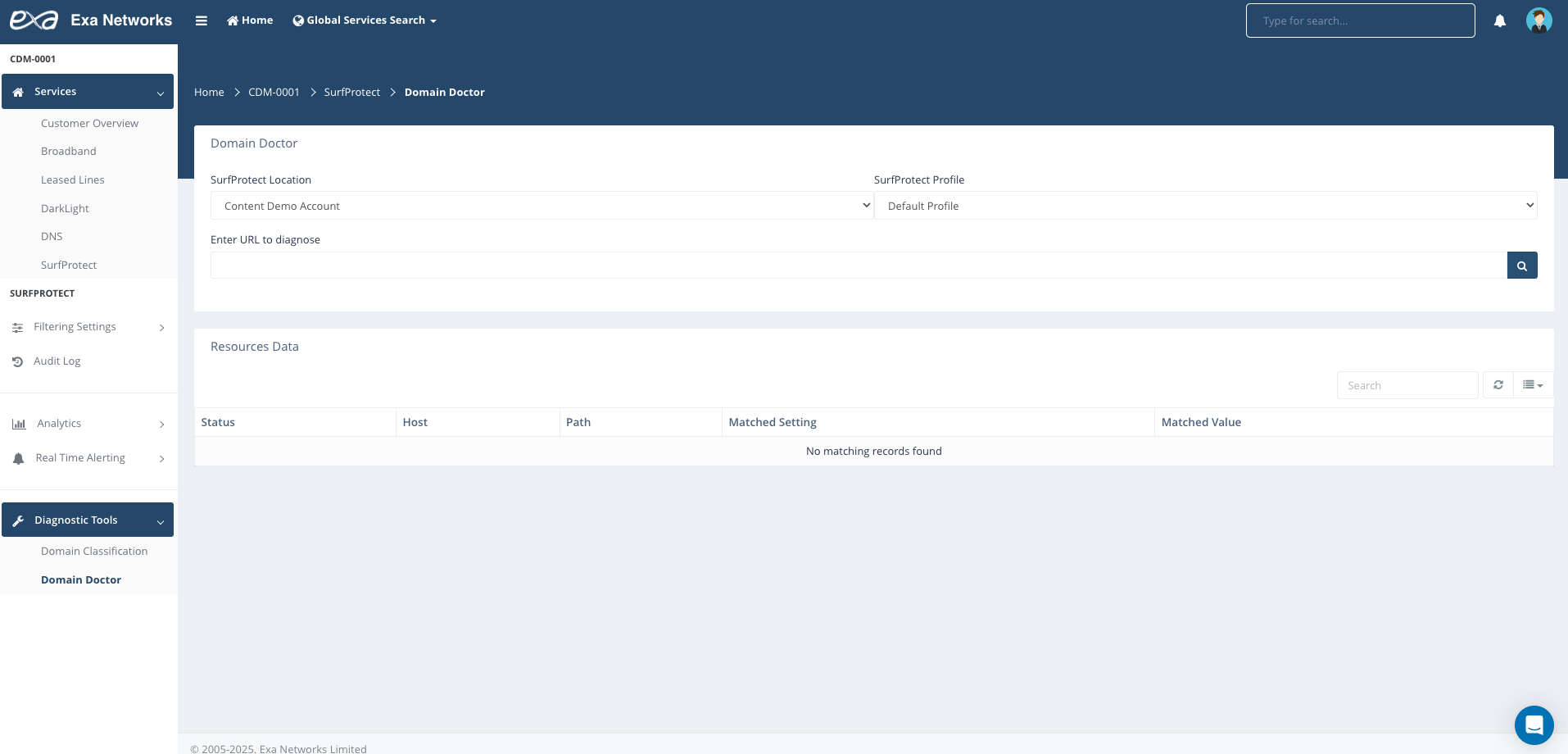
Task: Click the URL diagnose search button
Action: tap(1521, 266)
